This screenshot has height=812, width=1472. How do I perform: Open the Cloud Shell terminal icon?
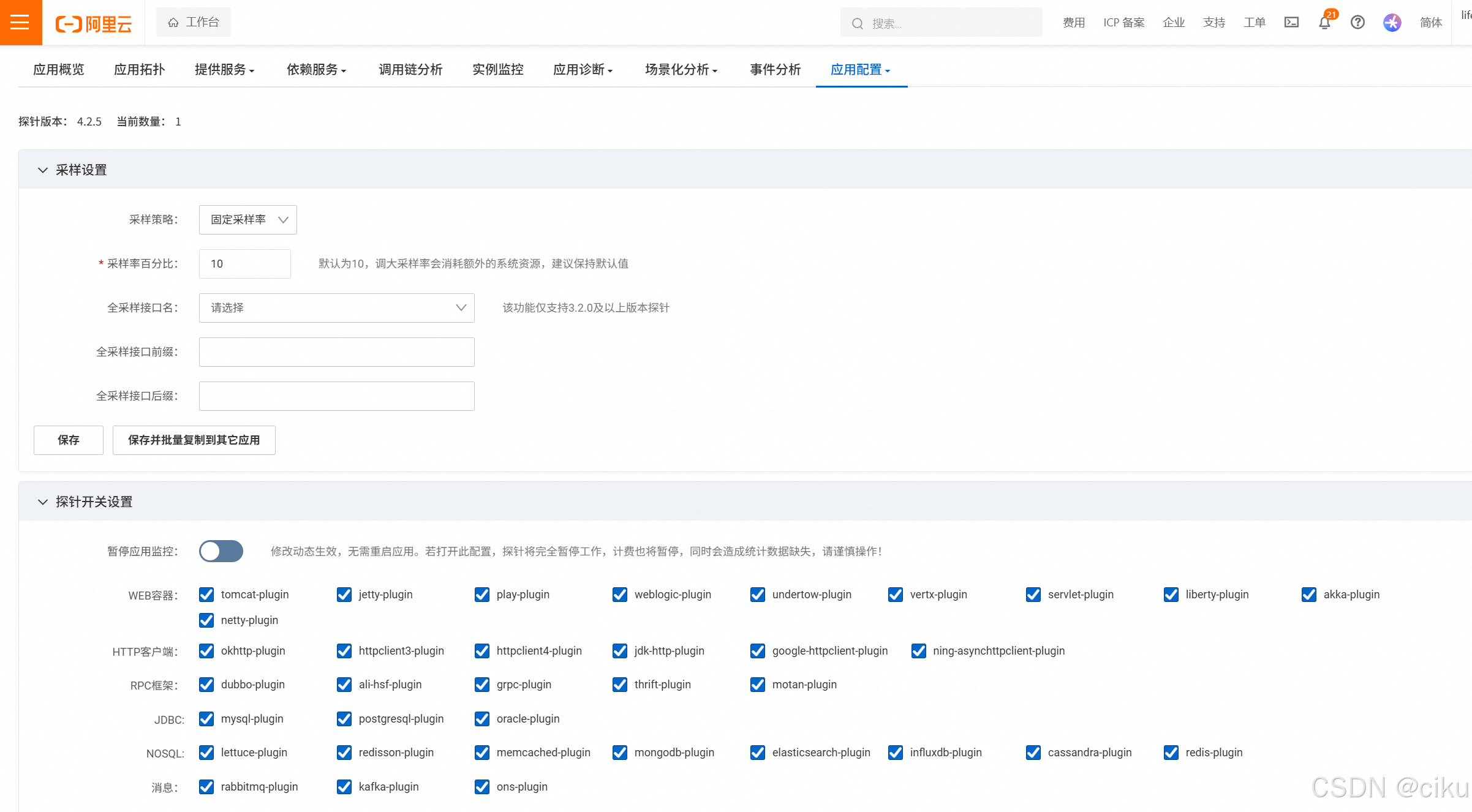pyautogui.click(x=1291, y=23)
